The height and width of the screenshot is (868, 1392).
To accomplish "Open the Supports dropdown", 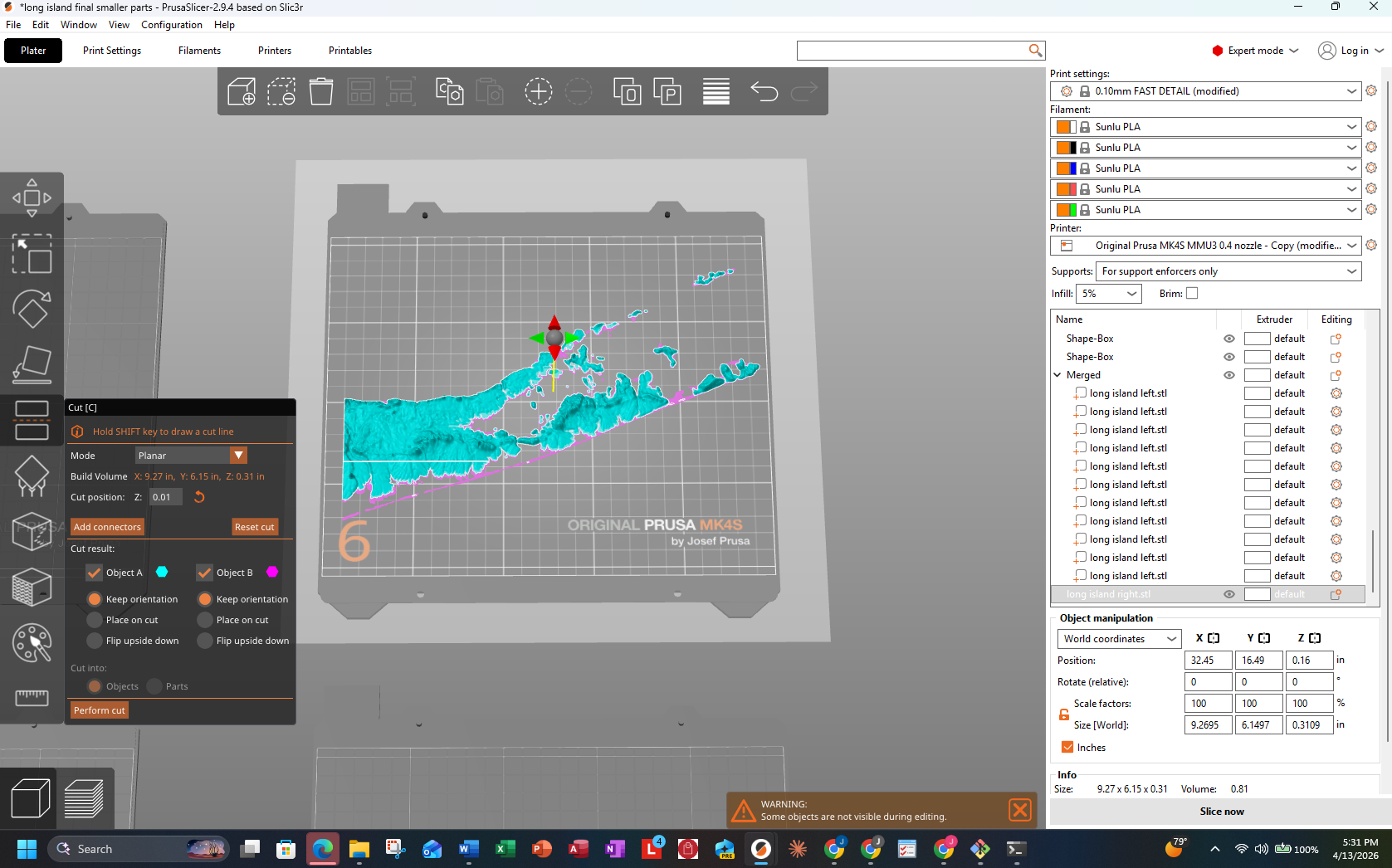I will (1228, 271).
